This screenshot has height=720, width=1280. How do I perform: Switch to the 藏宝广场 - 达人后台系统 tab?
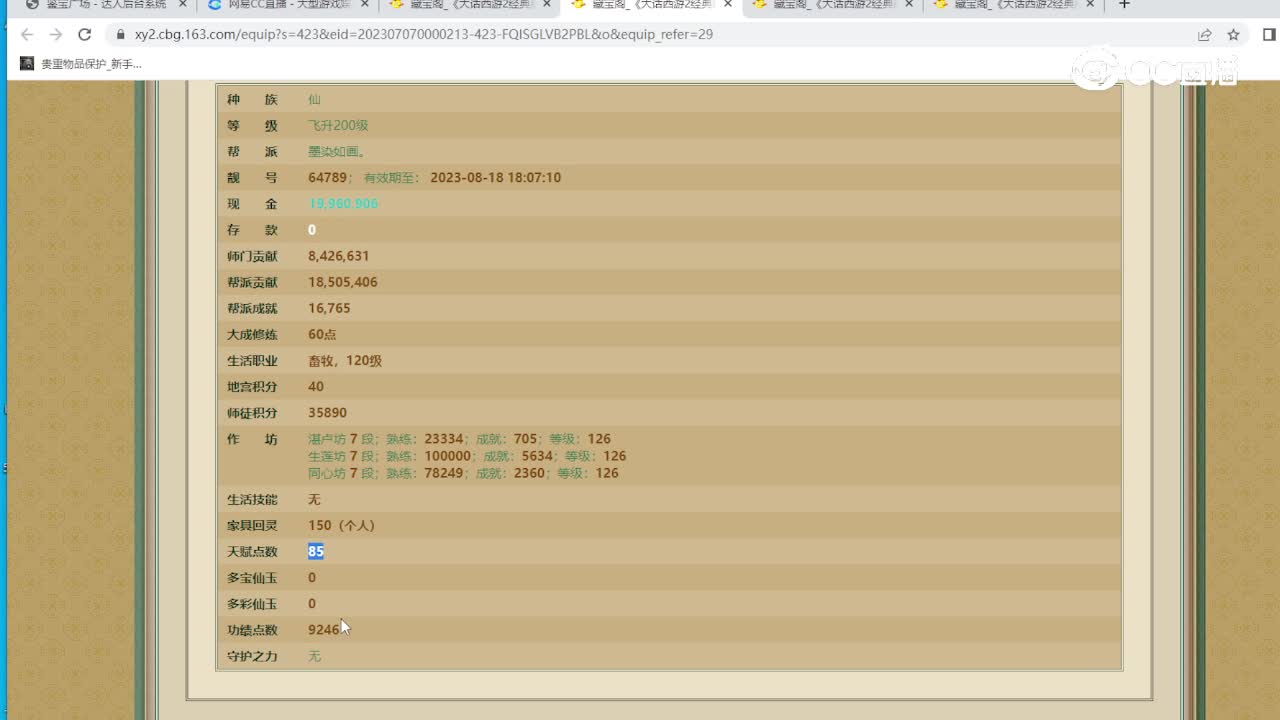click(x=100, y=5)
